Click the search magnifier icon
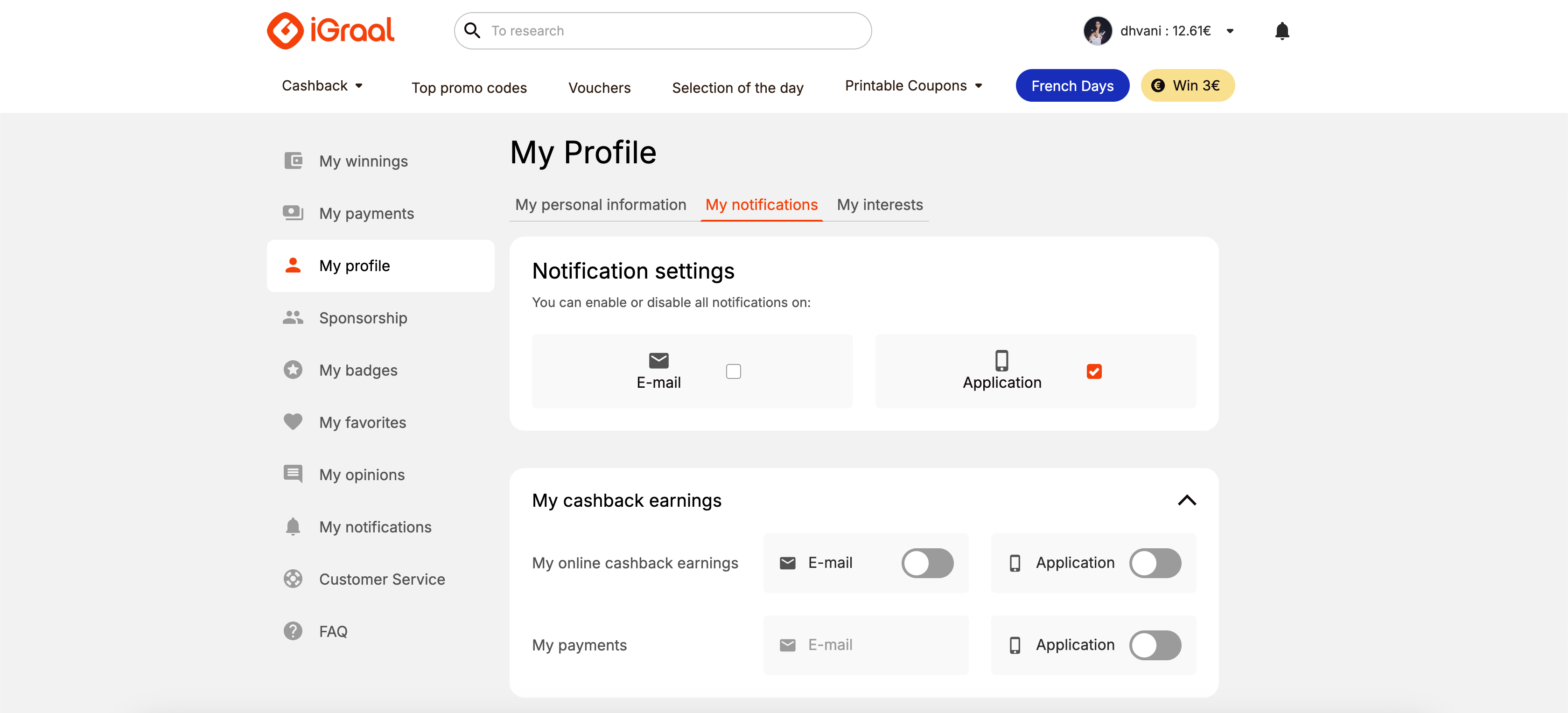The width and height of the screenshot is (1568, 713). click(x=472, y=30)
